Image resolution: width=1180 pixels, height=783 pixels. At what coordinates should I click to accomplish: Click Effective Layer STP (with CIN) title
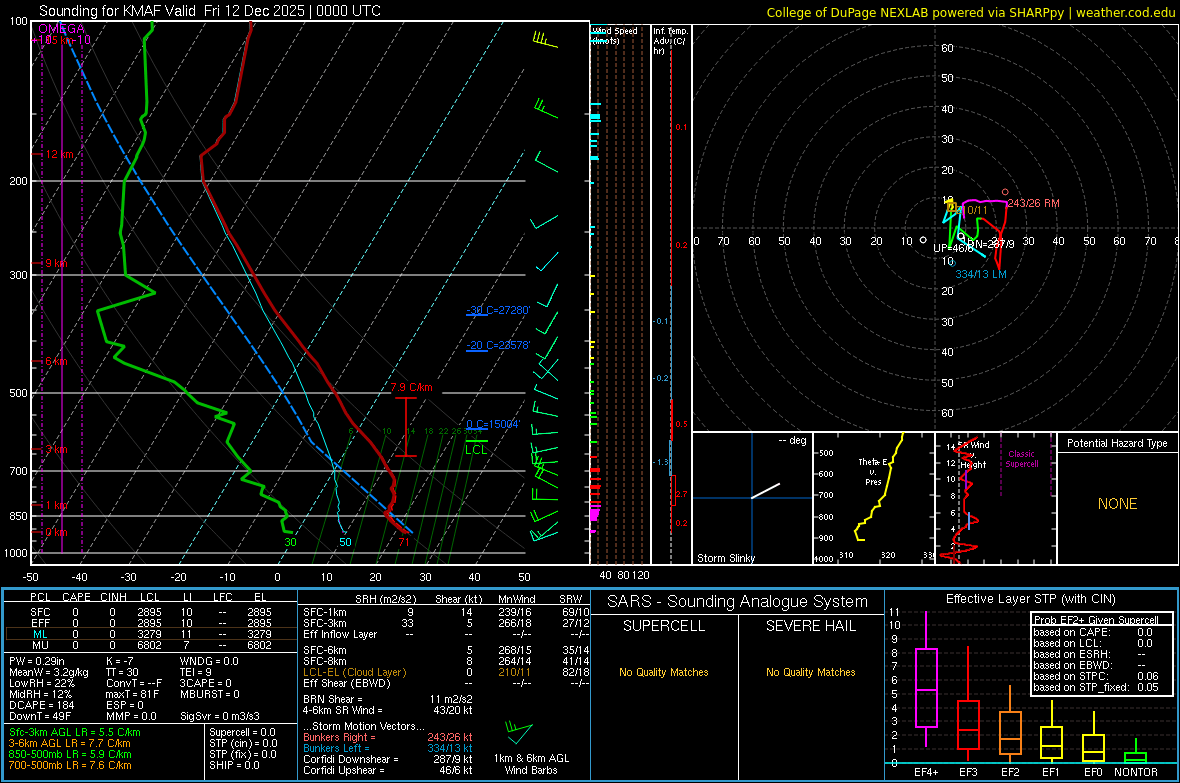(x=1030, y=599)
